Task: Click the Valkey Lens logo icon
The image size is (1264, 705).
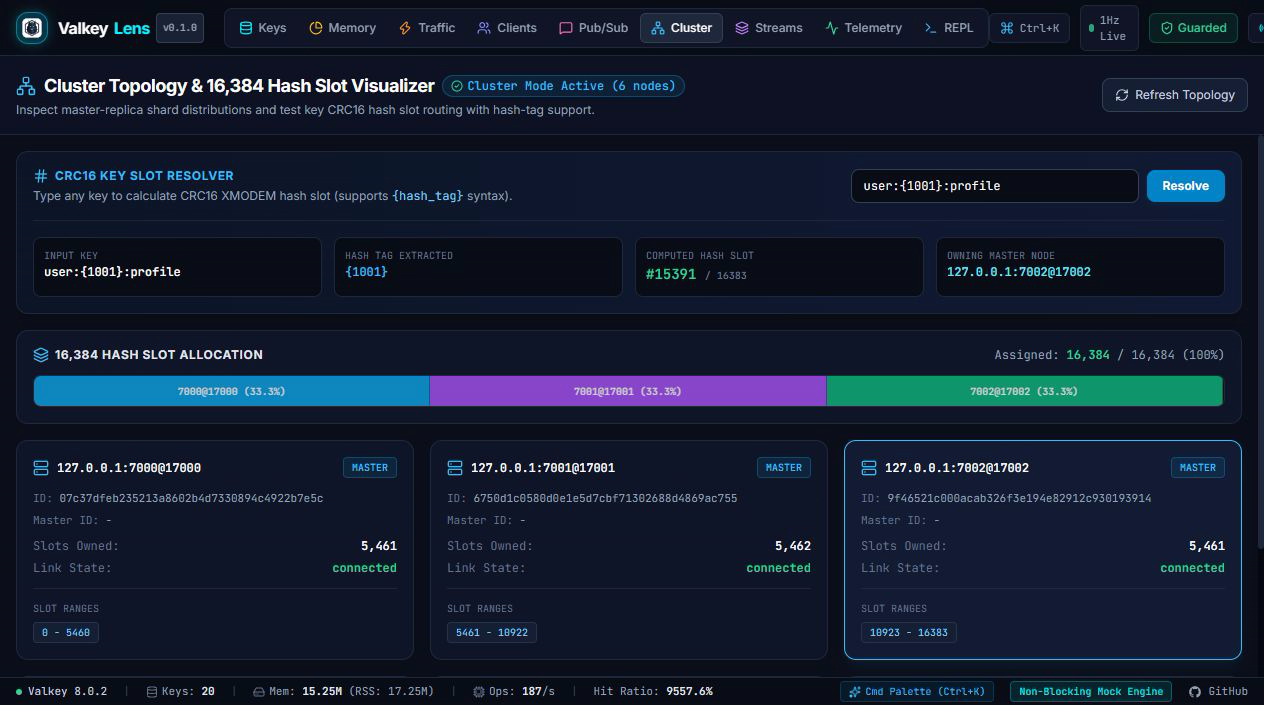Action: (32, 28)
